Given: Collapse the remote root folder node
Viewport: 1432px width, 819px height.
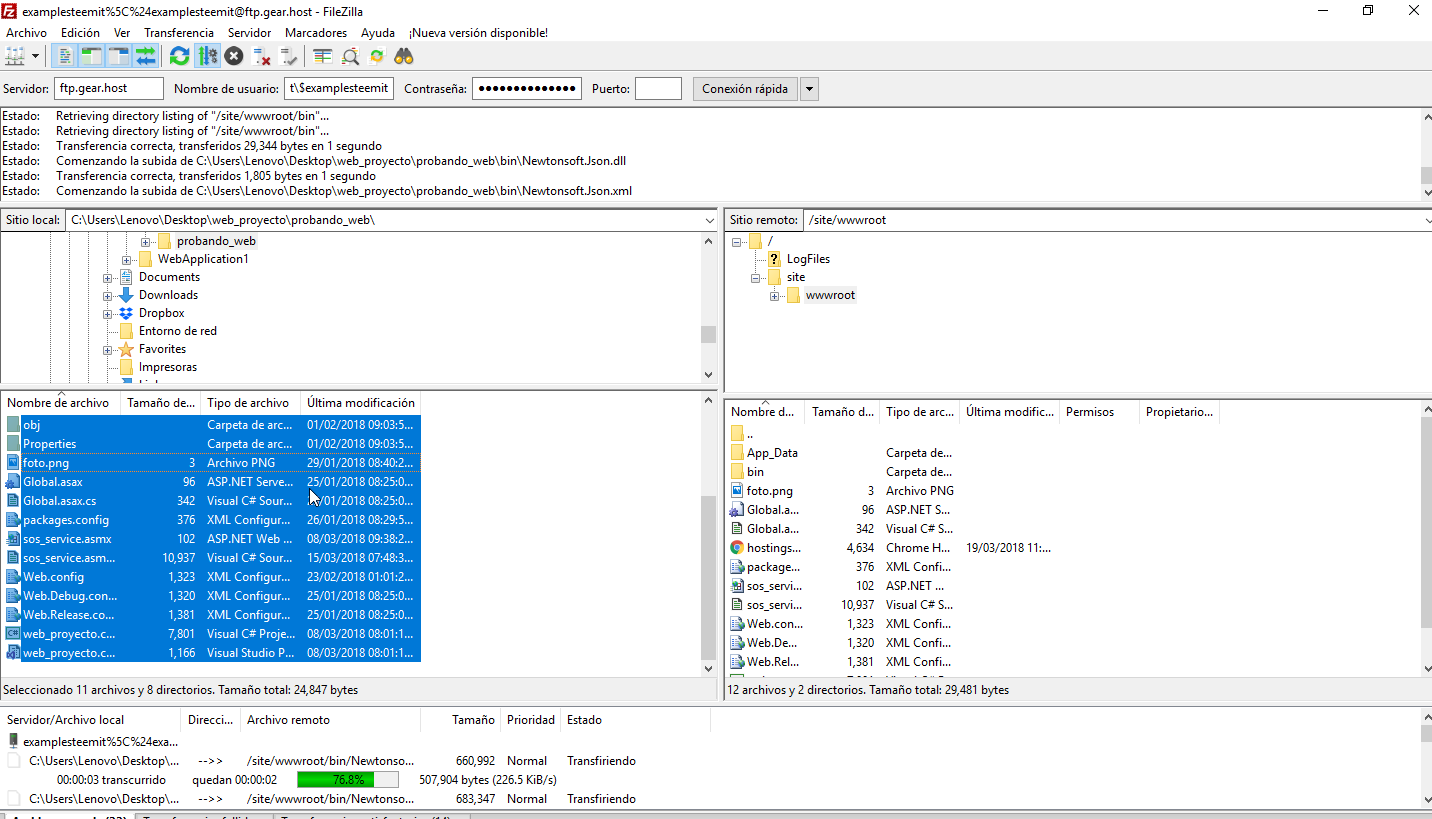Looking at the screenshot, I should [737, 241].
